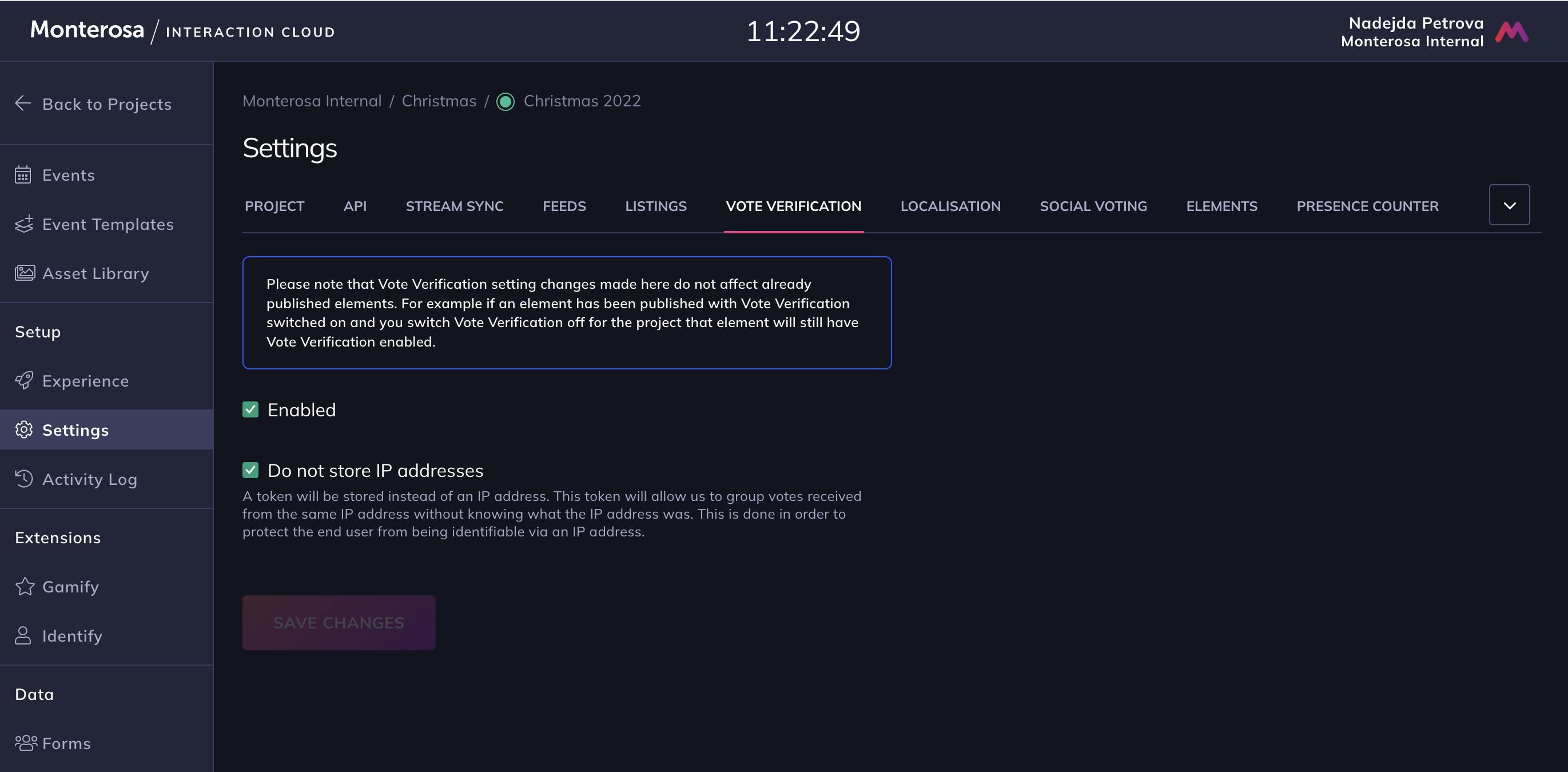Viewport: 1568px width, 772px height.
Task: Click the Monterosa M logo icon
Action: [x=1511, y=31]
